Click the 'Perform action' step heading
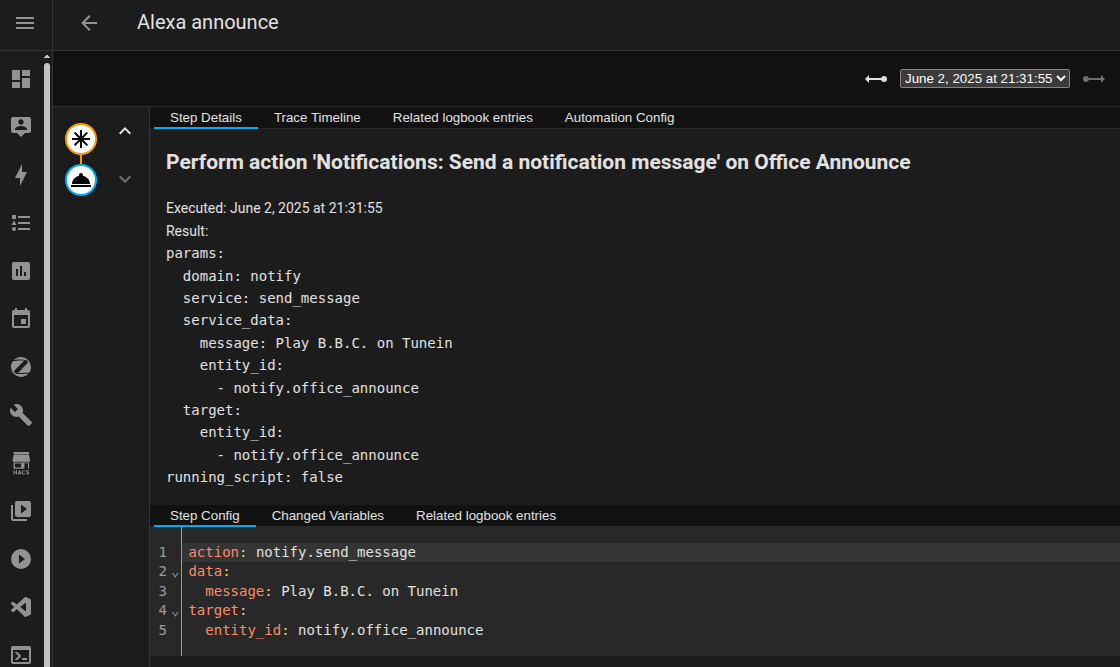The width and height of the screenshot is (1120, 667). point(538,162)
